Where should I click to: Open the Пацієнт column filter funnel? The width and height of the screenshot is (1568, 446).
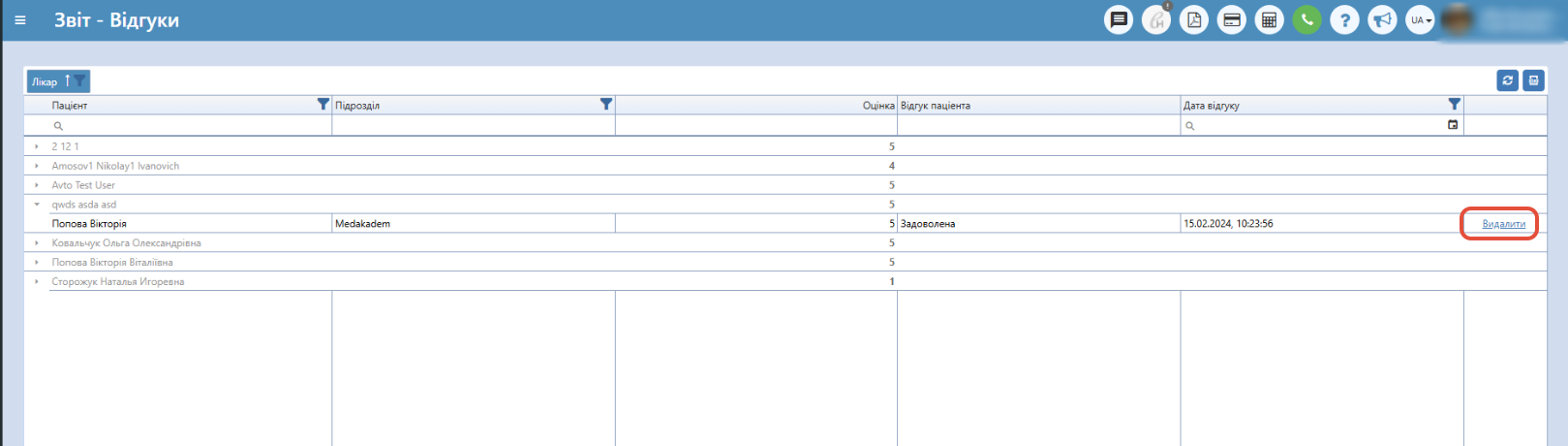click(x=323, y=104)
